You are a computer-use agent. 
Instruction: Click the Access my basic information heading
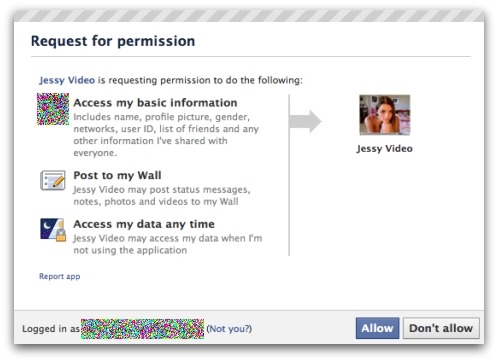155,103
